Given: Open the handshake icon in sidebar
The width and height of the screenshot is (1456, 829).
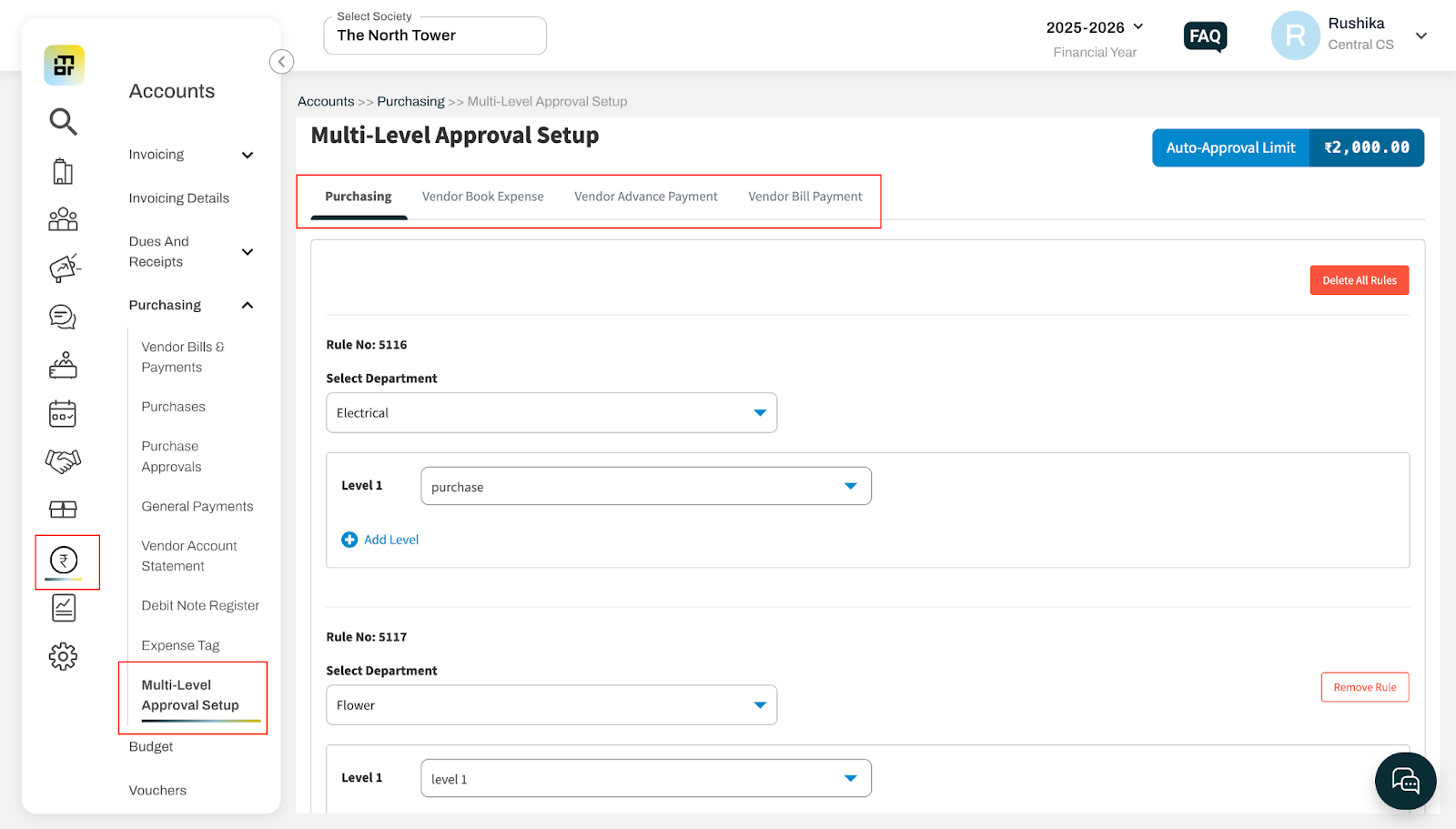Looking at the screenshot, I should [x=63, y=461].
